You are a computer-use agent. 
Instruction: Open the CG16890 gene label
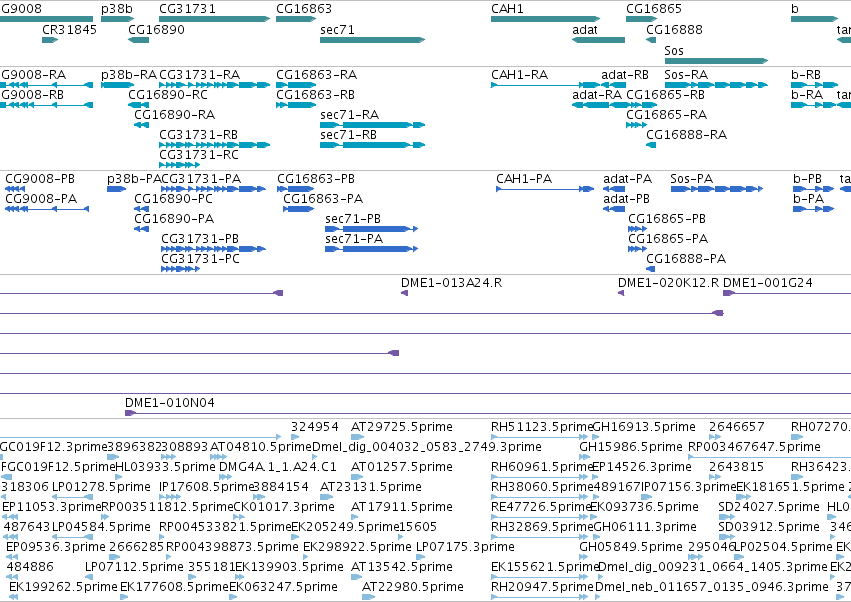pos(156,29)
